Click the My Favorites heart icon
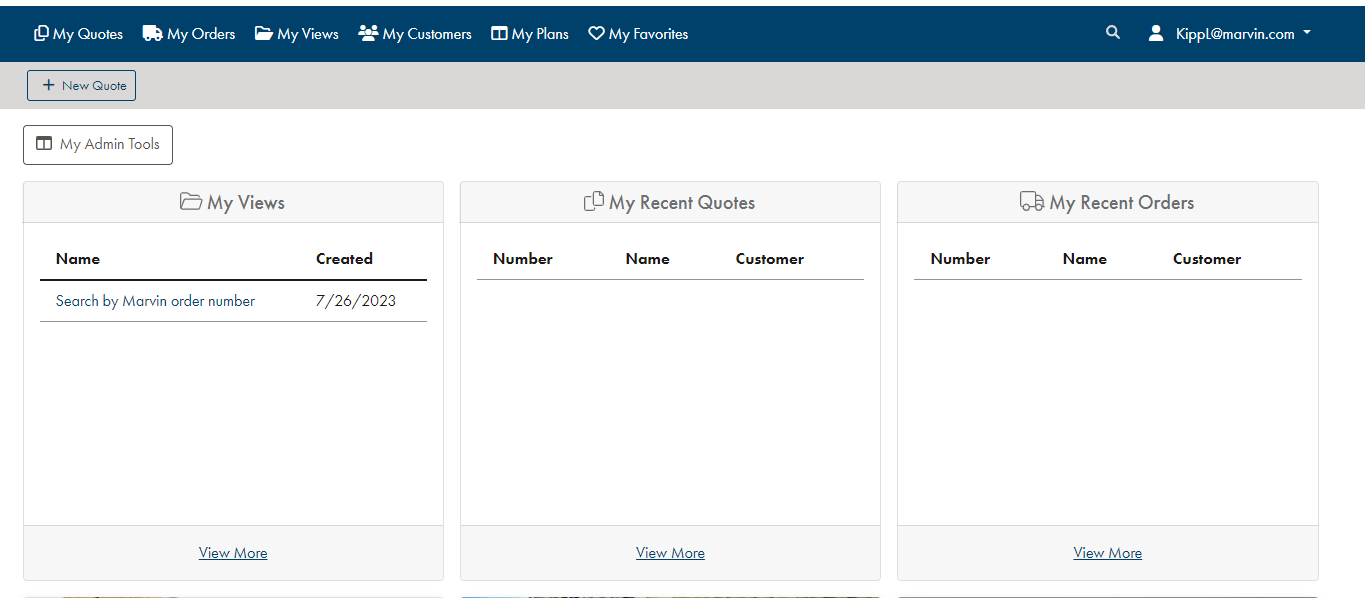The width and height of the screenshot is (1365, 598). click(596, 34)
